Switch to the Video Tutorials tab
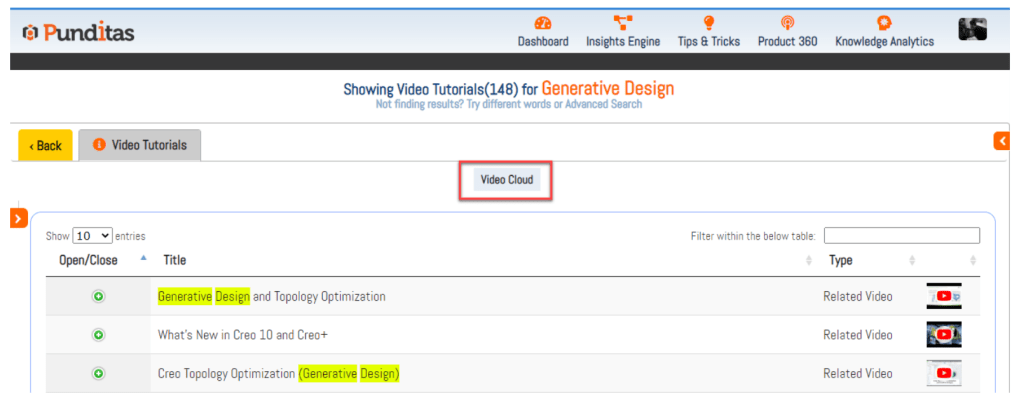Screen dimensions: 1024x408 [140, 145]
